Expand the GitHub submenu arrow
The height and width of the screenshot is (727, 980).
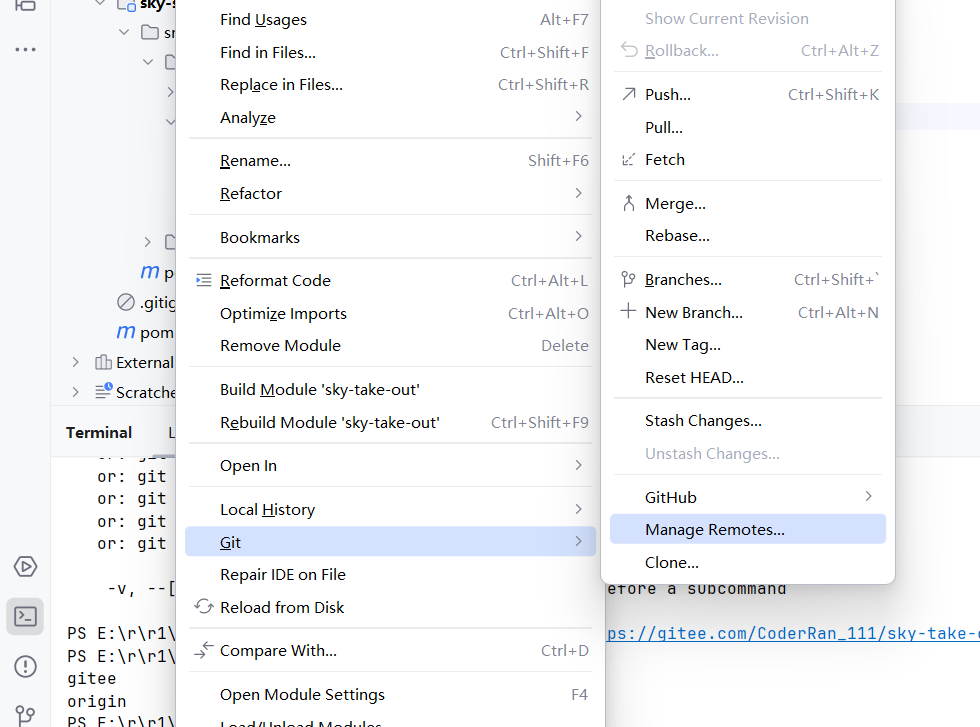tap(868, 496)
